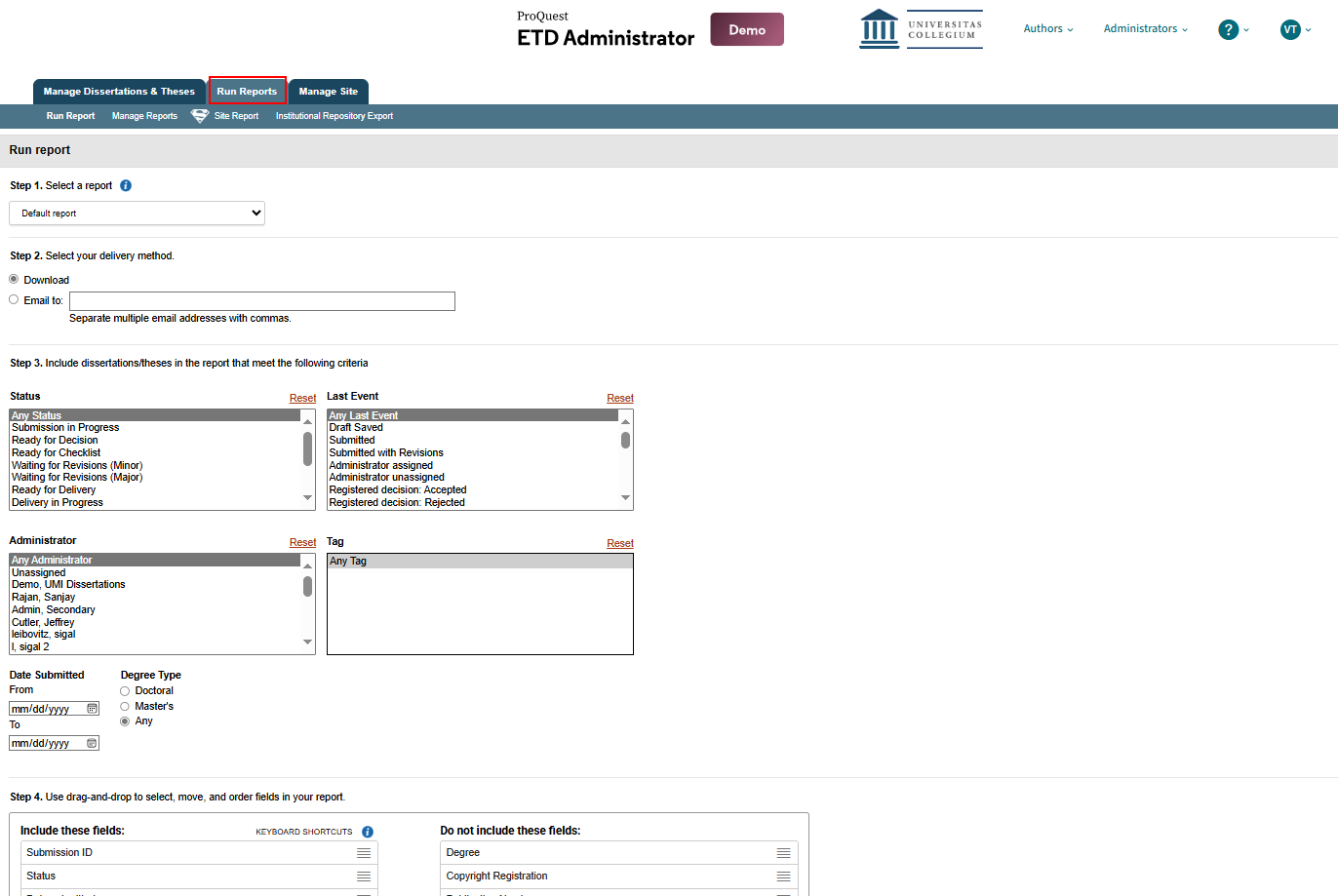Grab the drag handle for Status field
1338x896 pixels.
[x=364, y=877]
